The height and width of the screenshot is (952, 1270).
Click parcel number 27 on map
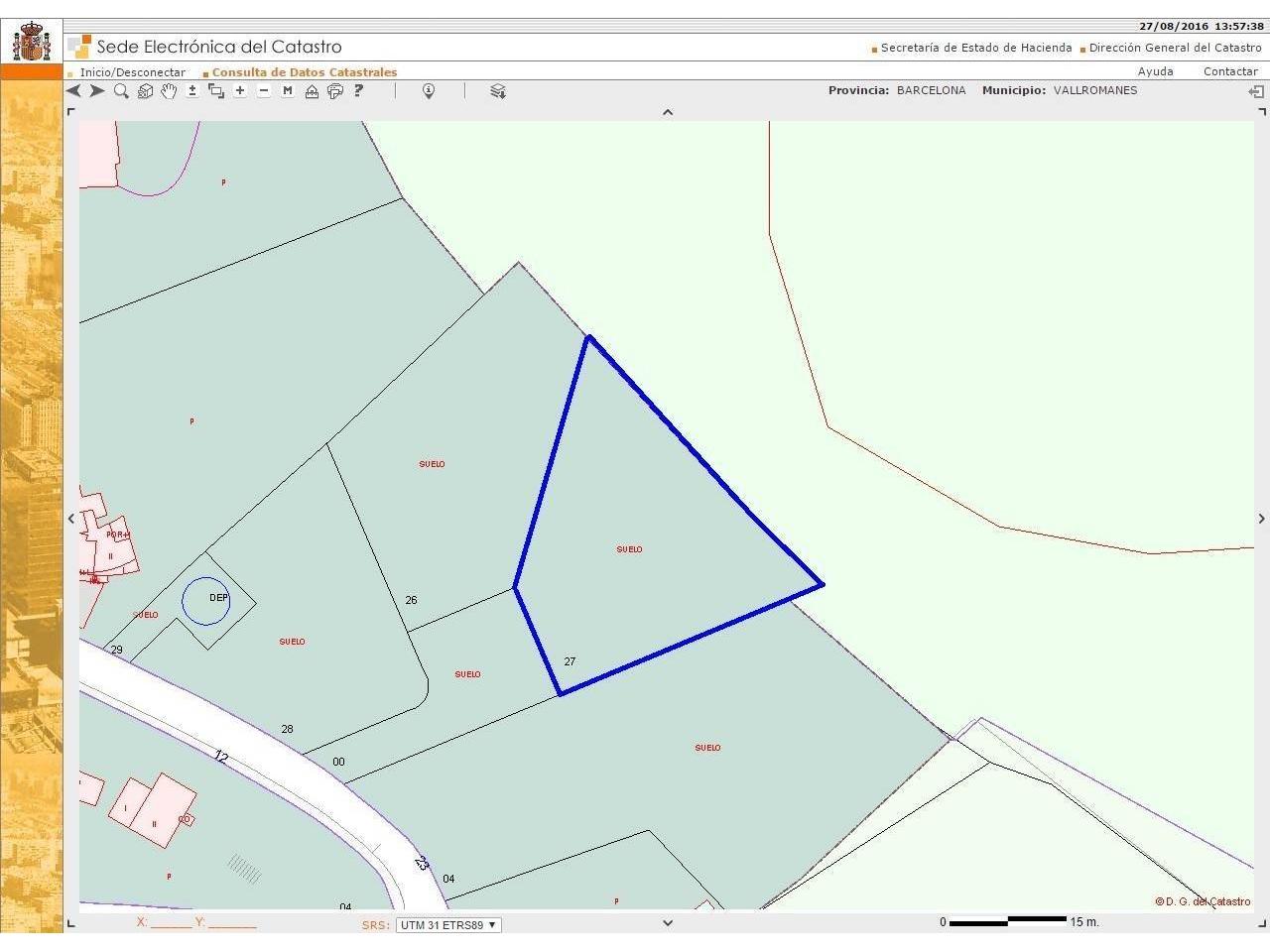[x=570, y=661]
